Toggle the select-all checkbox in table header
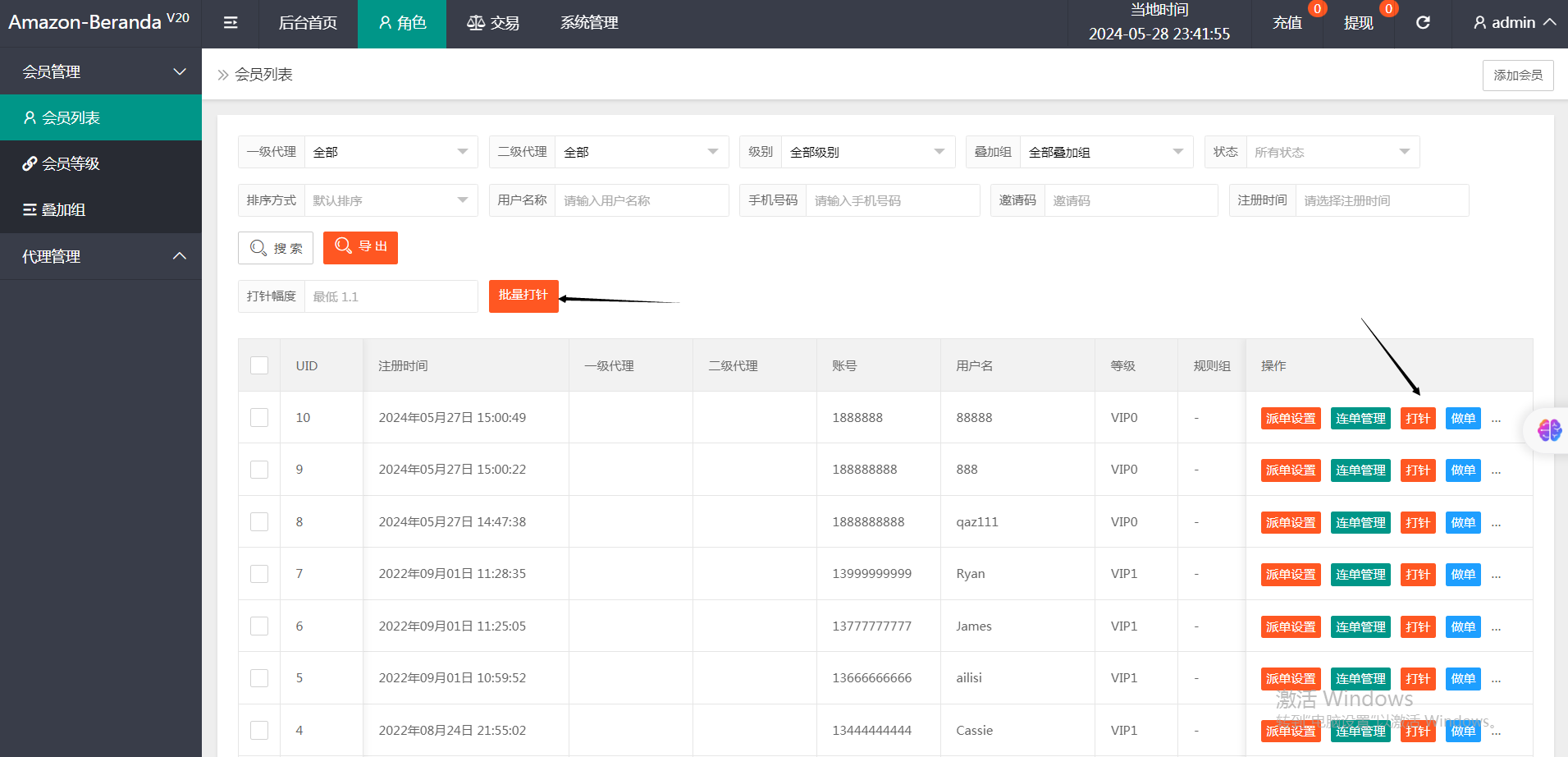The image size is (1568, 757). click(x=259, y=365)
